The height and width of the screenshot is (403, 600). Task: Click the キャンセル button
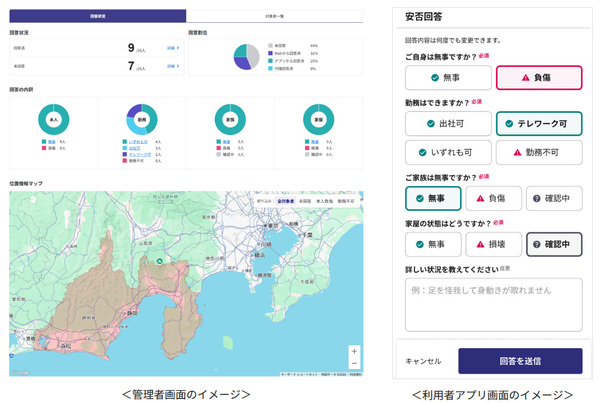[x=423, y=360]
